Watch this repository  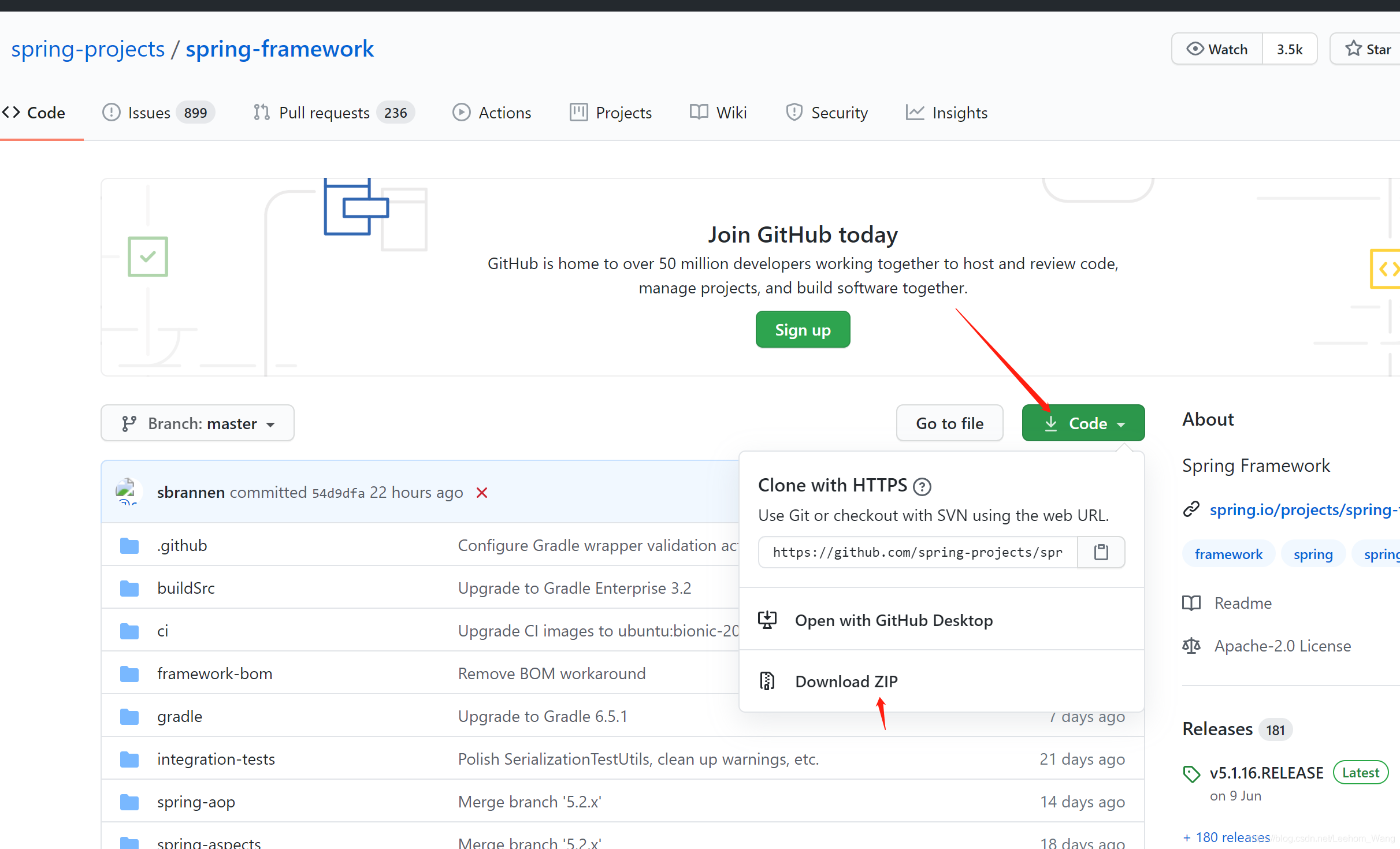[x=1217, y=49]
